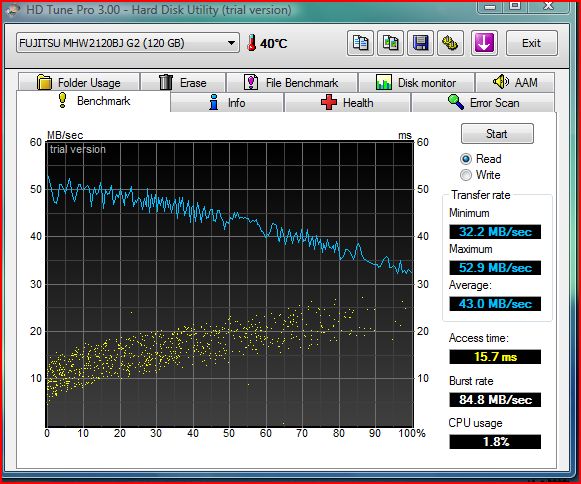Screen dimensions: 581x484
Task: Switch to the Disk monitor tab
Action: pyautogui.click(x=416, y=82)
